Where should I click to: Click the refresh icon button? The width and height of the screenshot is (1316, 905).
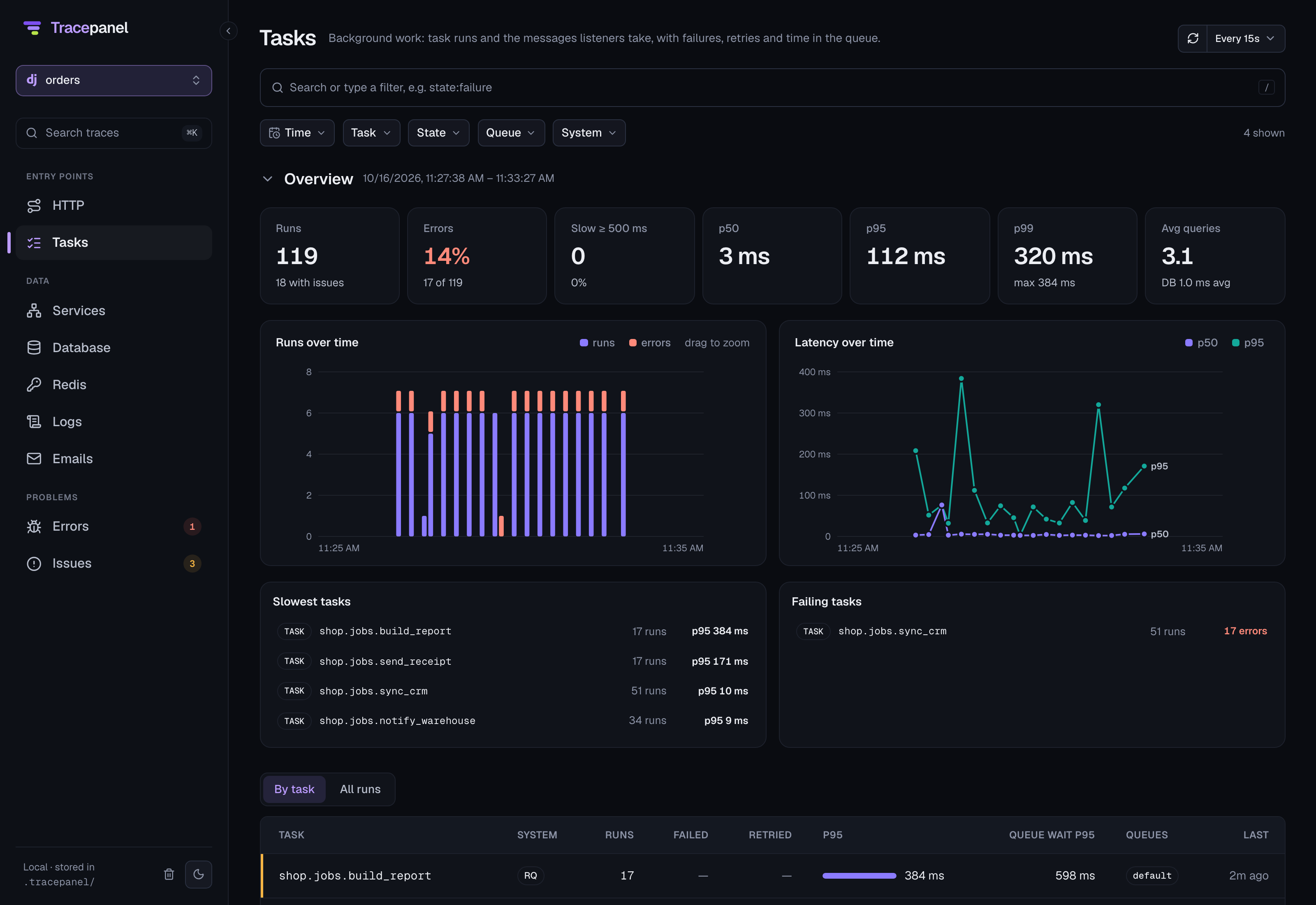click(1193, 39)
